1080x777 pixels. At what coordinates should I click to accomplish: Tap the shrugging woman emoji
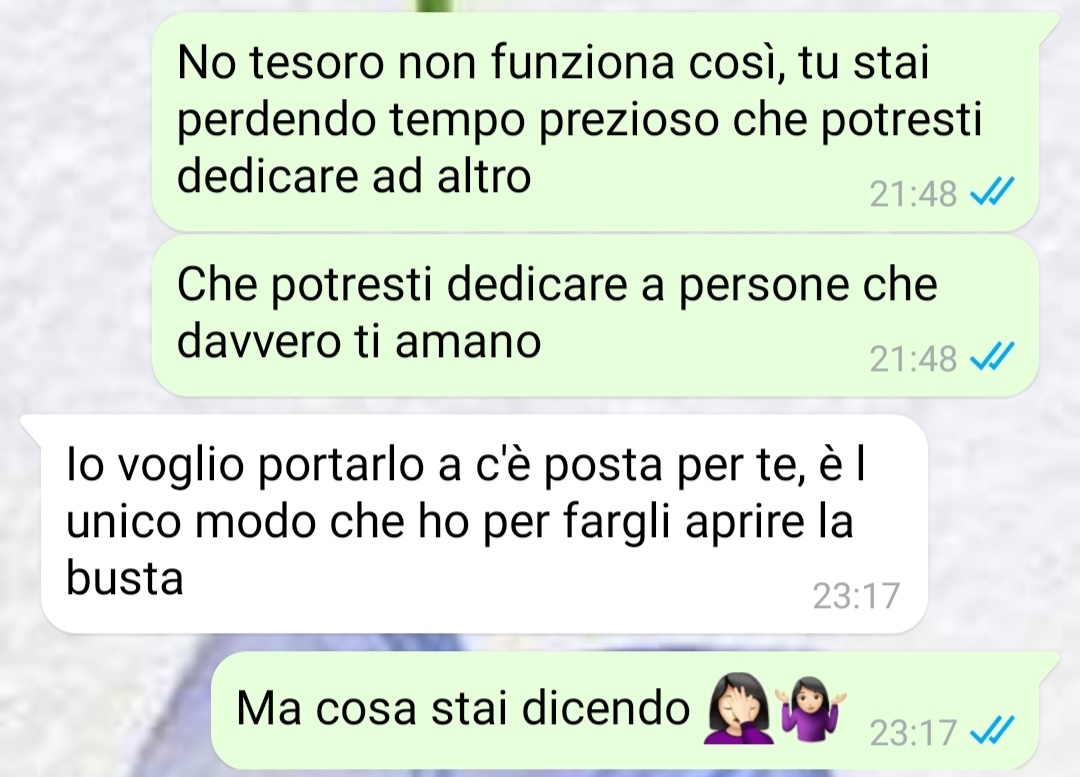[810, 709]
